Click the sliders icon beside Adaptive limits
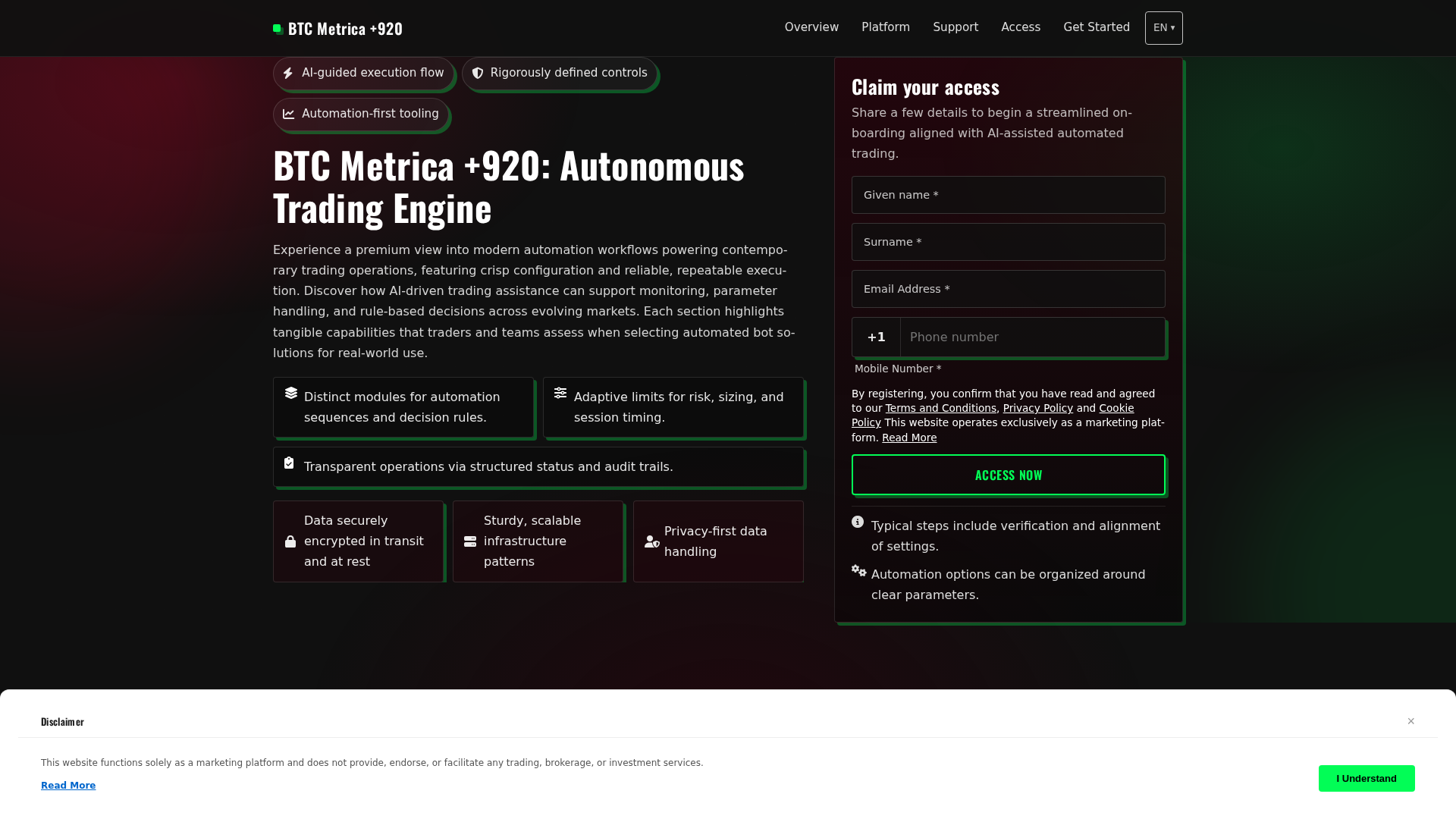1456x819 pixels. pos(560,393)
